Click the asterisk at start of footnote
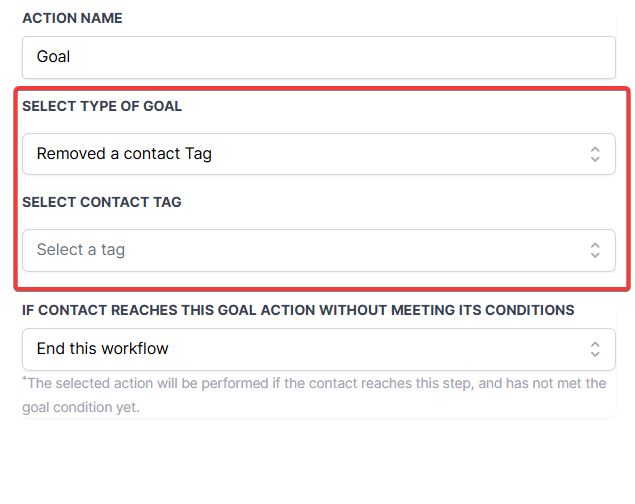Image resolution: width=635 pixels, height=504 pixels. coord(25,380)
